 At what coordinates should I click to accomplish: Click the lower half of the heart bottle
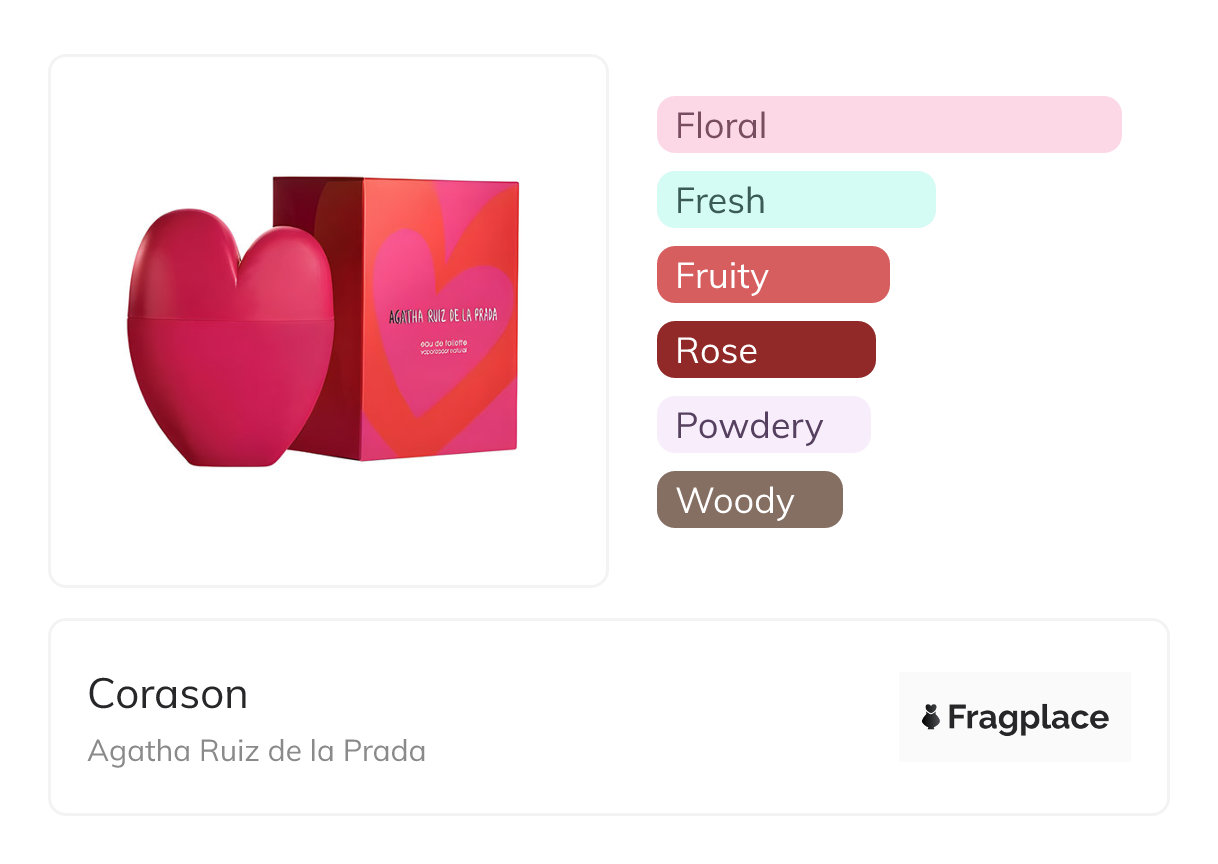(x=231, y=392)
